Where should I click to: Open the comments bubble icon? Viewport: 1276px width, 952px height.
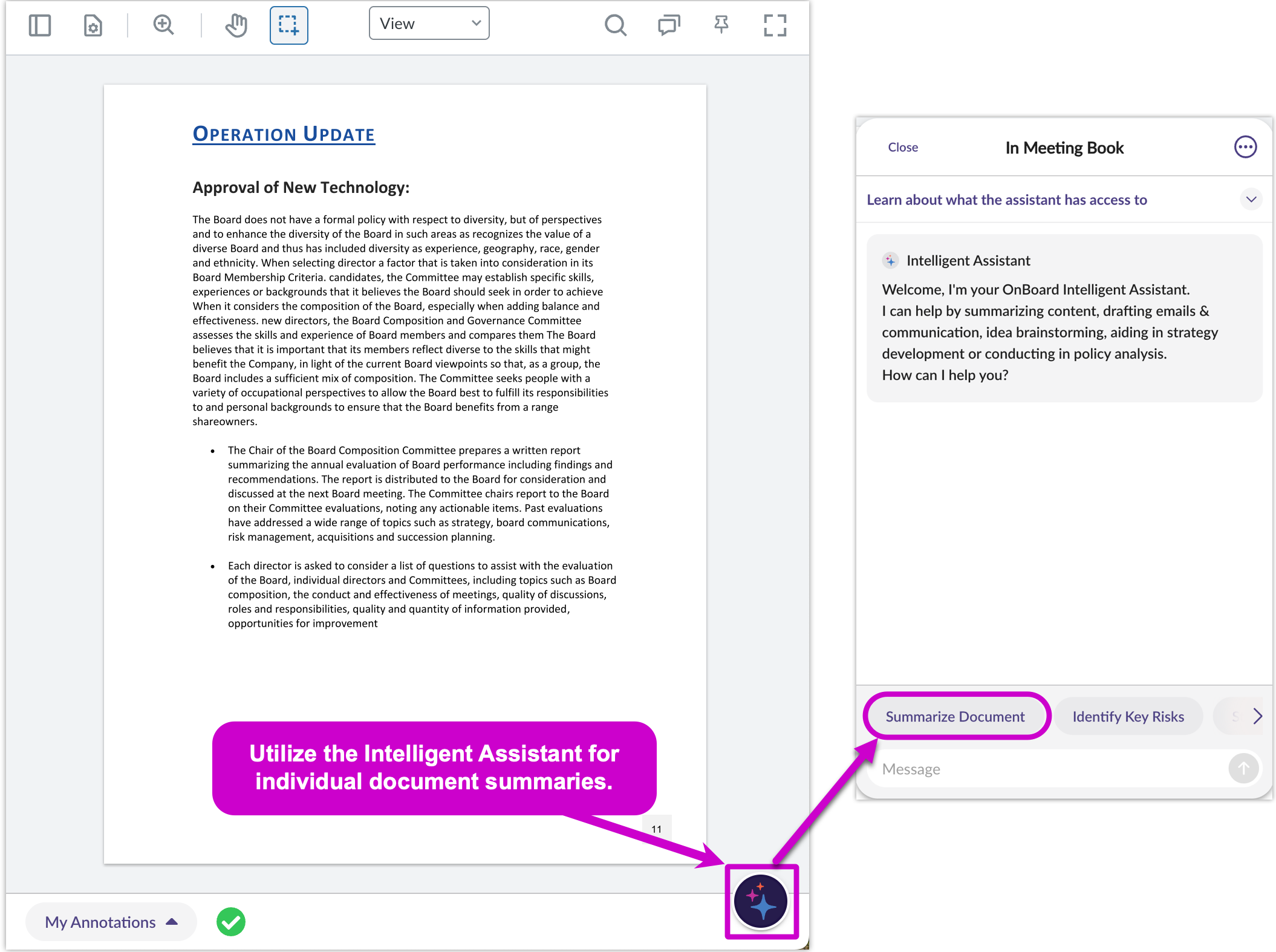tap(668, 25)
